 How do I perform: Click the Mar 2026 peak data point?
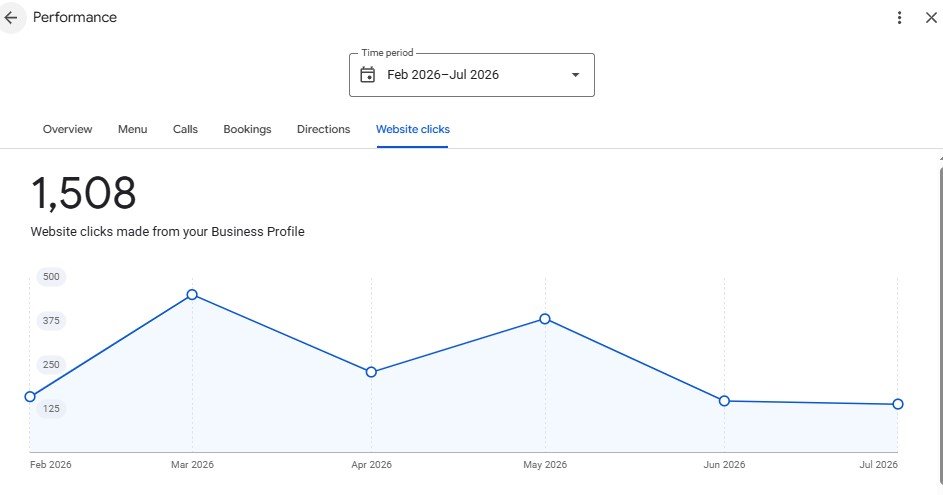(192, 294)
